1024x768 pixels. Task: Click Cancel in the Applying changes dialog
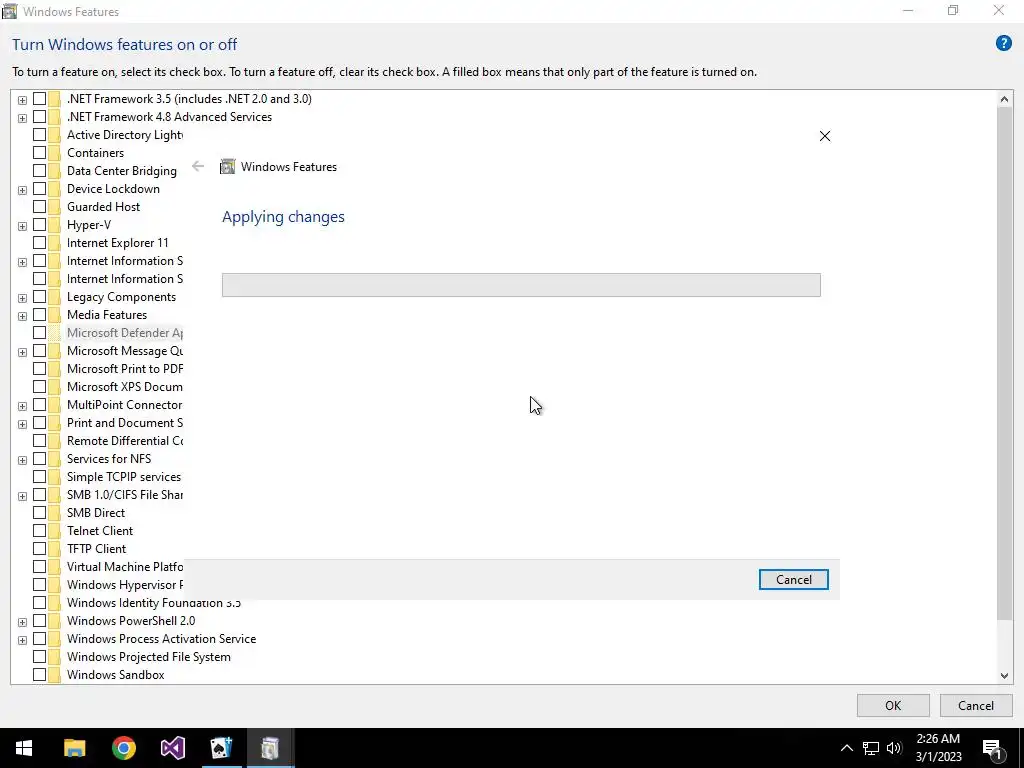click(x=793, y=579)
